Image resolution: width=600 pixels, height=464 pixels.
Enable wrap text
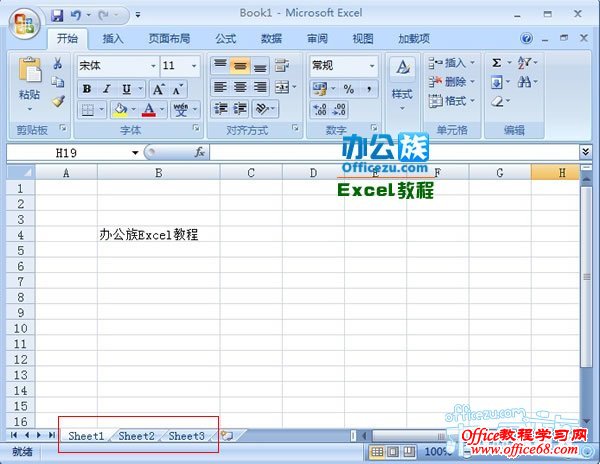point(282,65)
